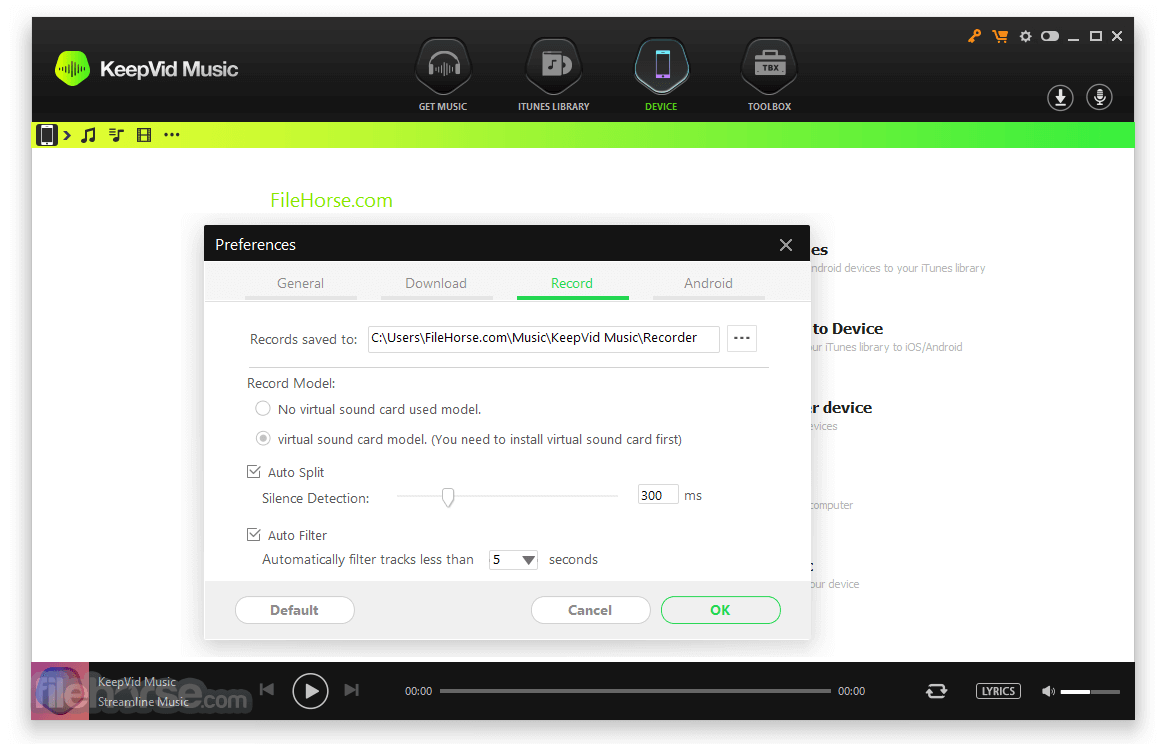Open the microphone recorder icon

coord(1100,97)
